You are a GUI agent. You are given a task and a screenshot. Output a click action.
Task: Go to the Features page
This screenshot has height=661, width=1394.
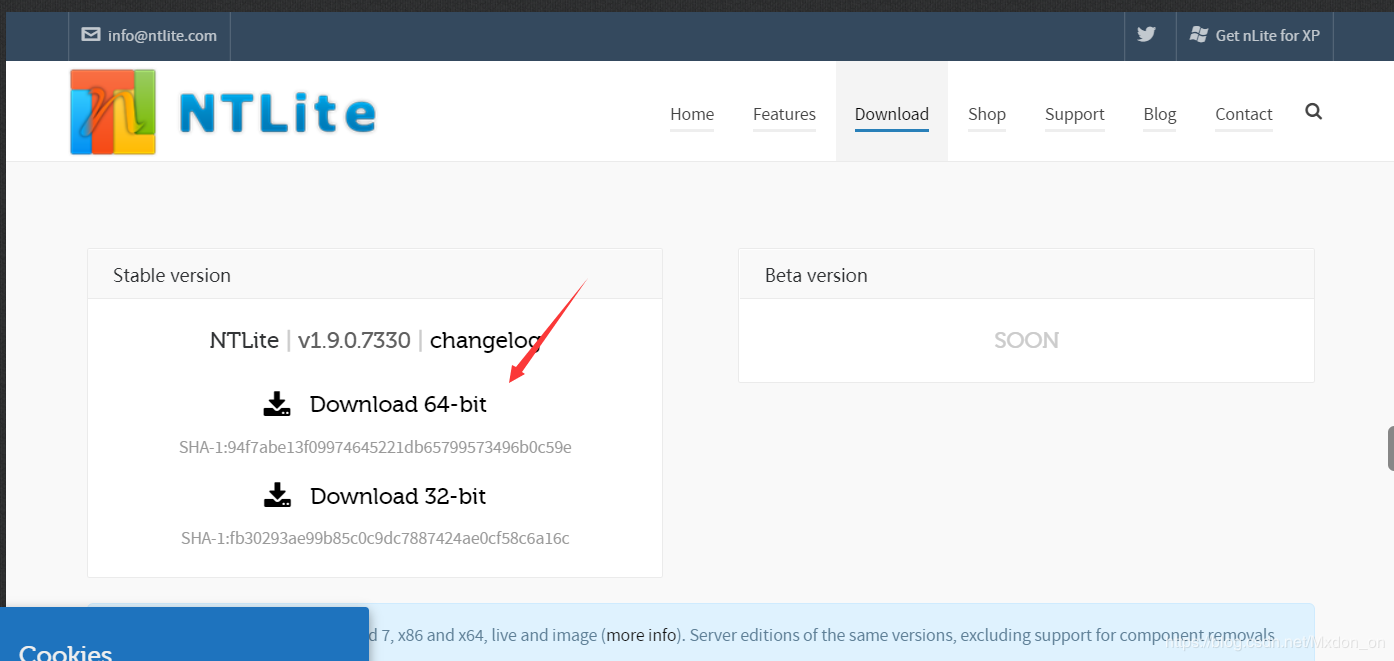coord(784,114)
